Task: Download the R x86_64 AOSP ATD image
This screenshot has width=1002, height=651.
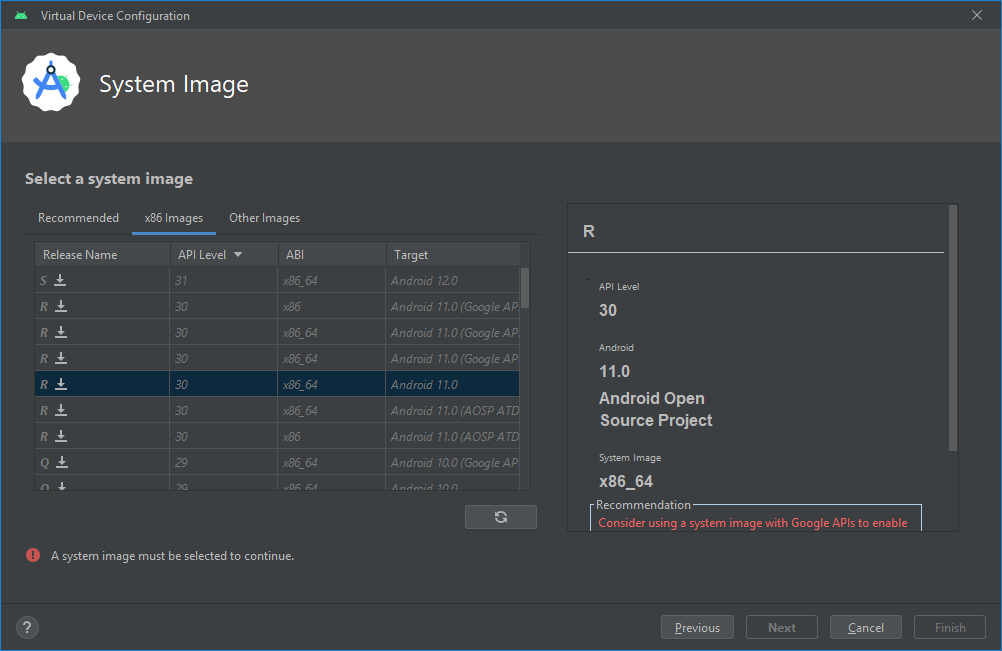Action: click(x=61, y=410)
